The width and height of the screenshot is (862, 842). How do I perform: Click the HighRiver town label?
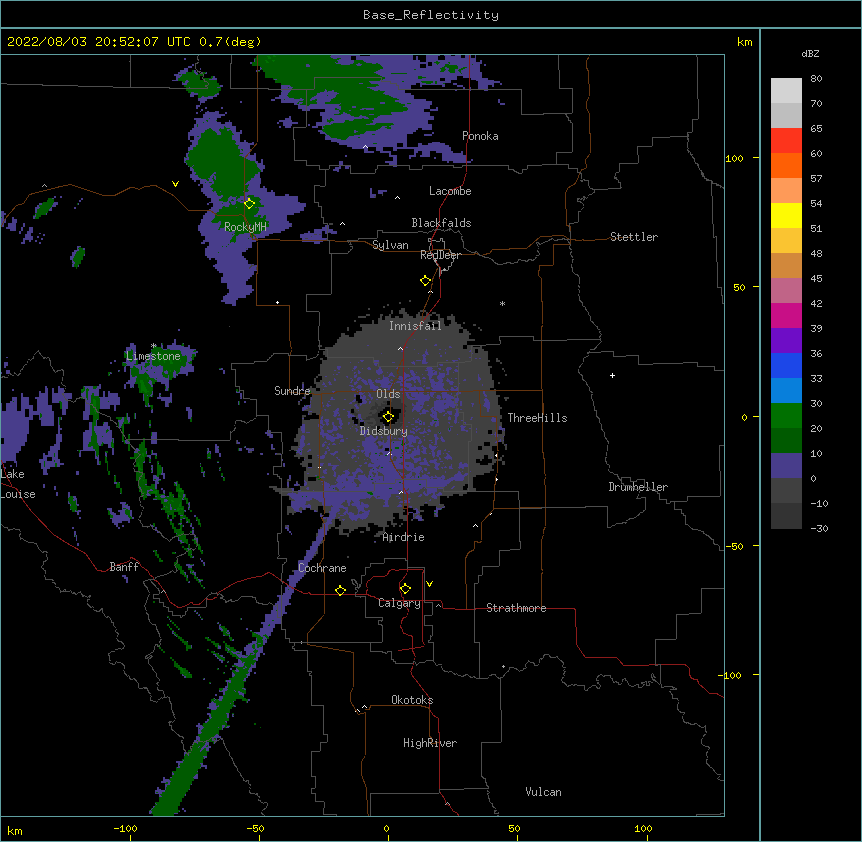pos(430,743)
